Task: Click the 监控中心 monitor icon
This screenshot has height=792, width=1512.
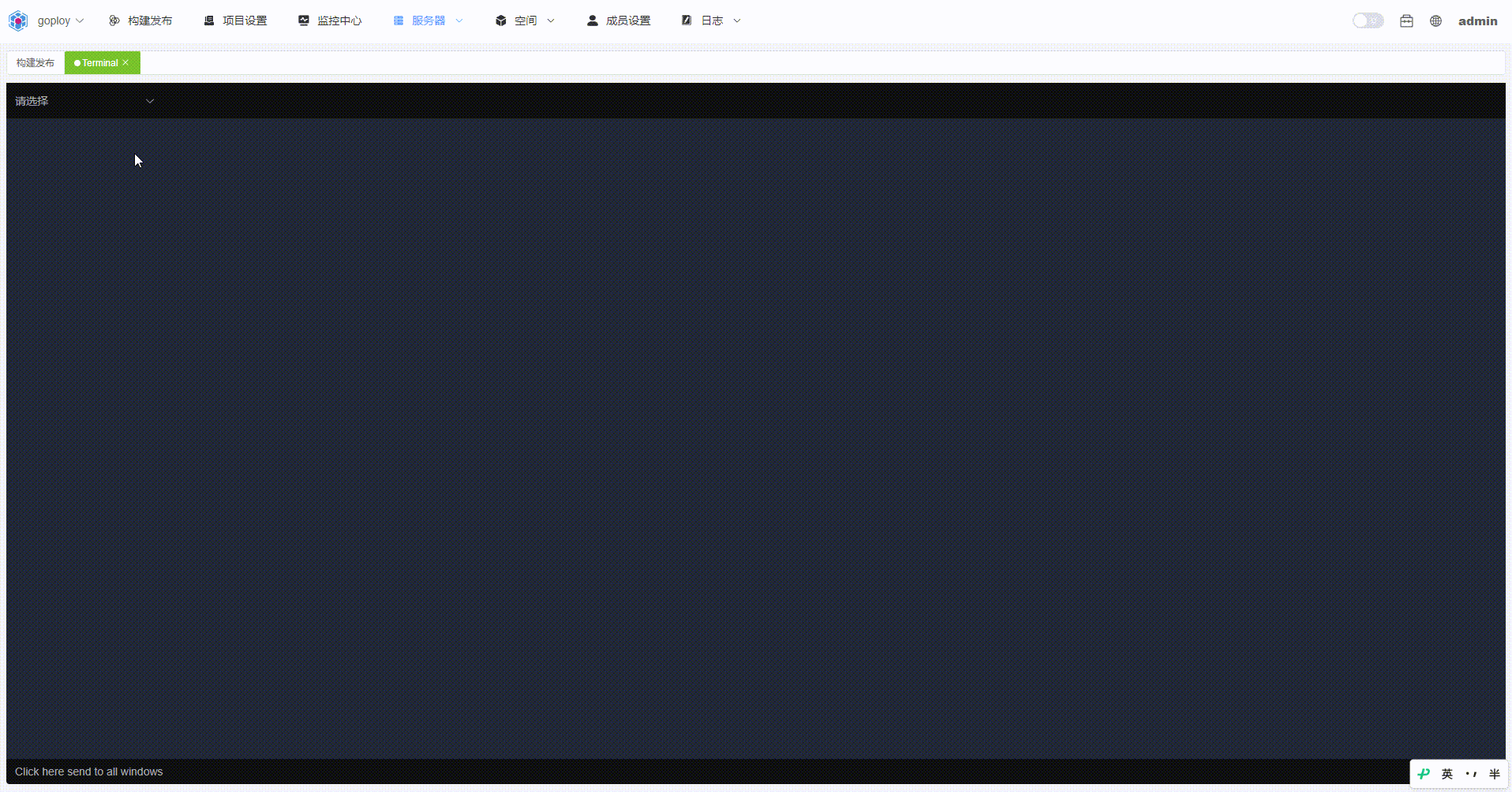Action: [x=304, y=21]
